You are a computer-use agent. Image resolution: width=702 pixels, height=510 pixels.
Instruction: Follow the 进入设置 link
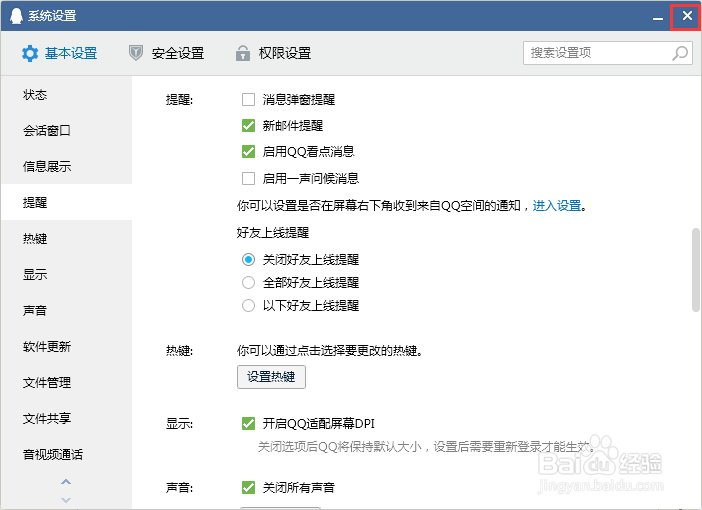[x=557, y=206]
